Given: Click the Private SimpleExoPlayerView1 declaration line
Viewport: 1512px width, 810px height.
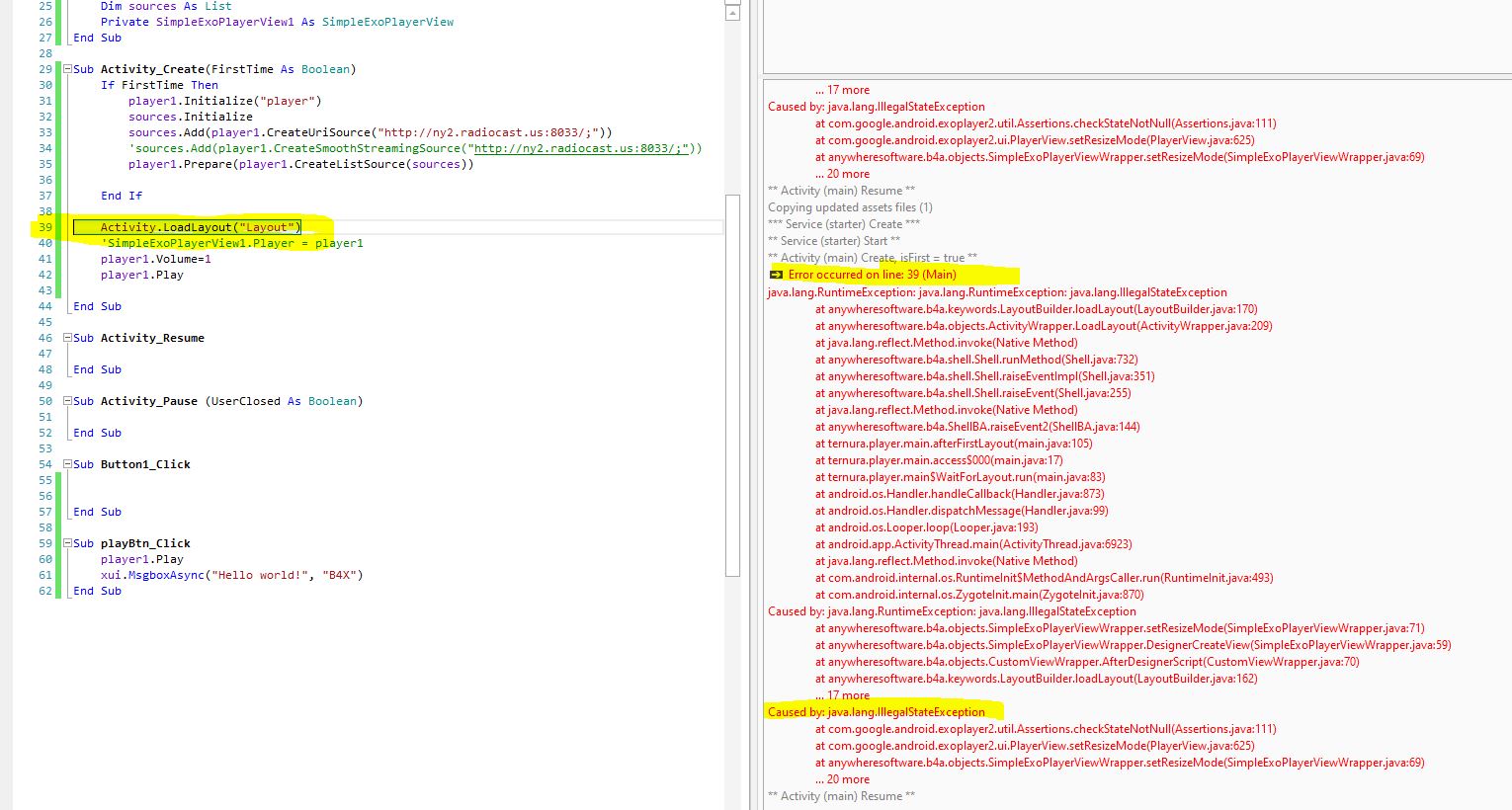Looking at the screenshot, I should (277, 22).
